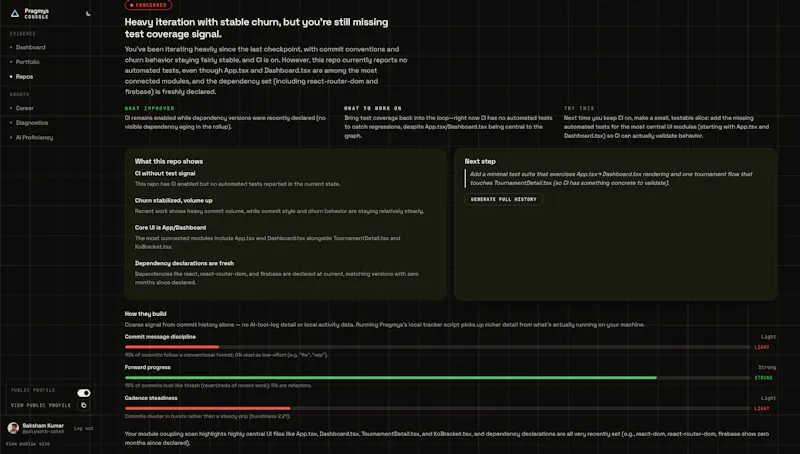Click the 'Commit message discipline' label
This screenshot has width=800, height=454.
point(160,337)
